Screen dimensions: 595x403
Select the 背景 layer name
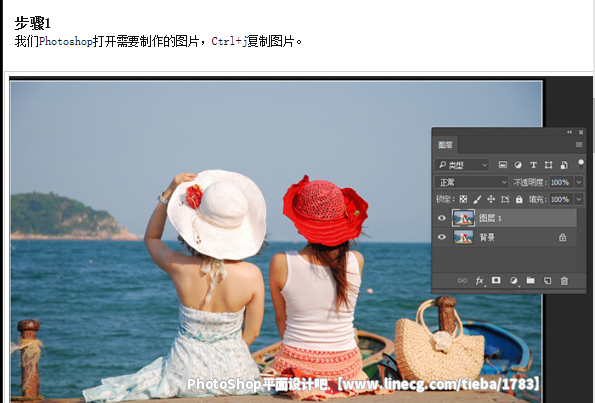click(x=487, y=237)
